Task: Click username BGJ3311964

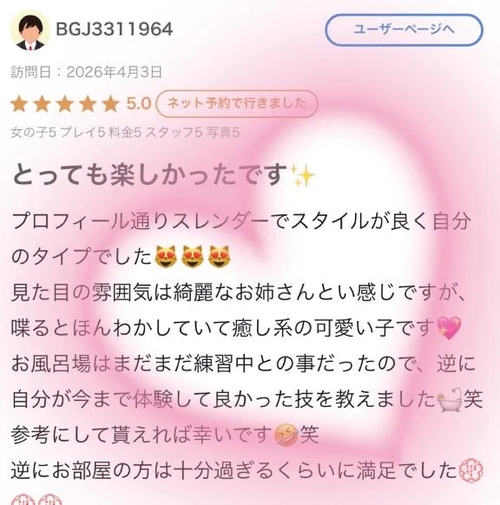Action: click(114, 29)
